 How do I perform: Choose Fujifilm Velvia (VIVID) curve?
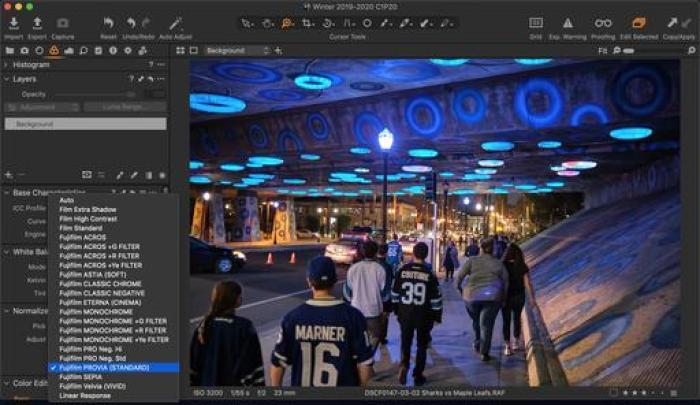[113, 386]
